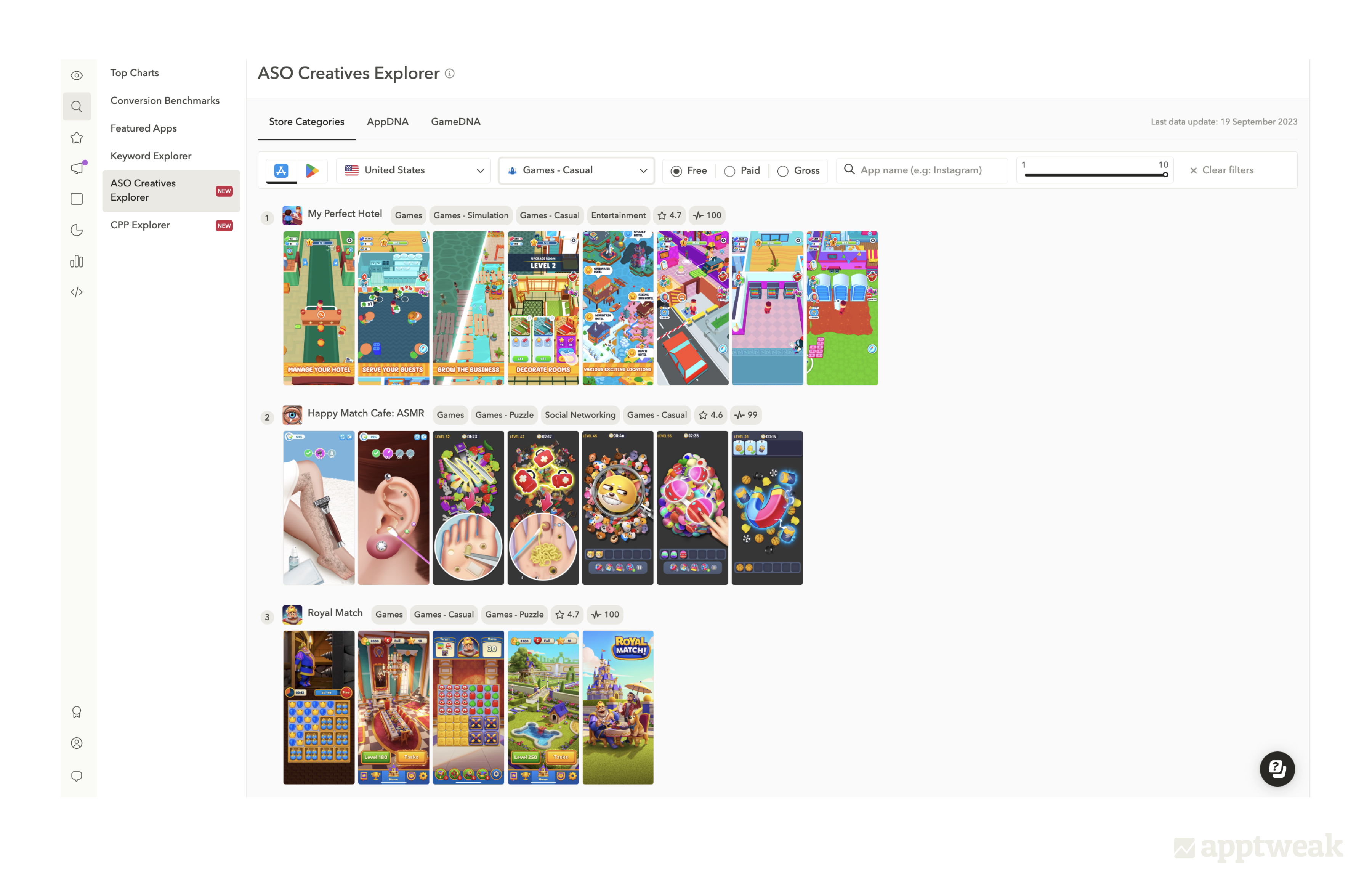Image resolution: width=1372 pixels, height=891 pixels.
Task: Click the power score 99 of Happy Match Cafe
Action: click(746, 415)
